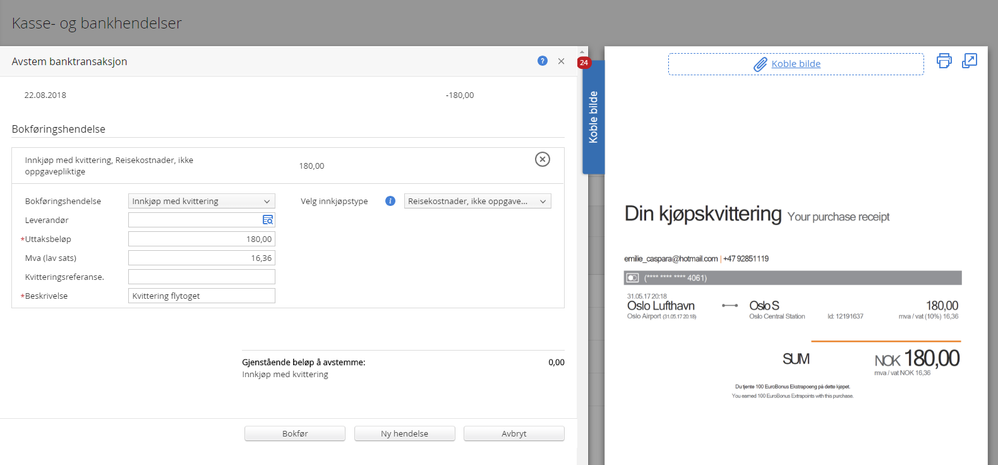This screenshot has height=465, width=998.
Task: Print the receipt image
Action: (944, 62)
